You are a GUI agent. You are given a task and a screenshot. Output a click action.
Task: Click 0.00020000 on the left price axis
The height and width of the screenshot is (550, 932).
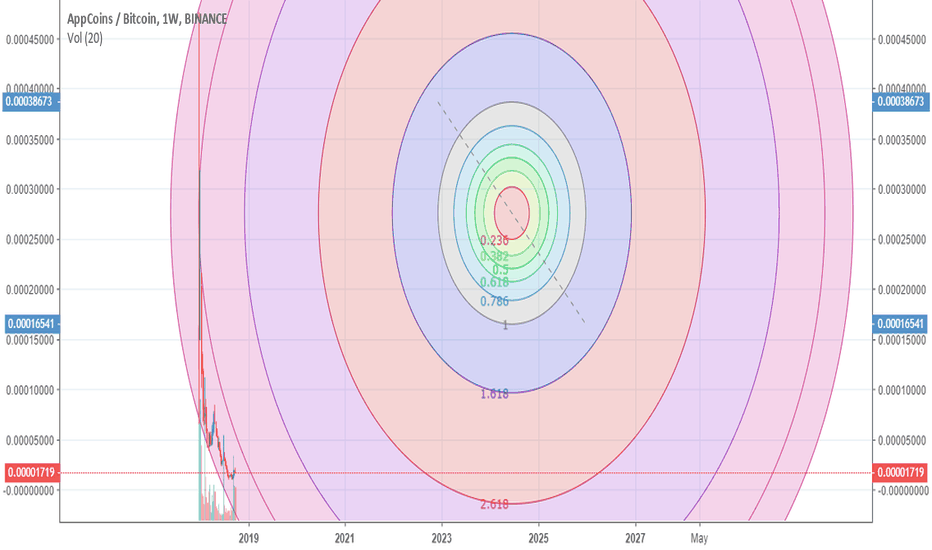pos(30,290)
